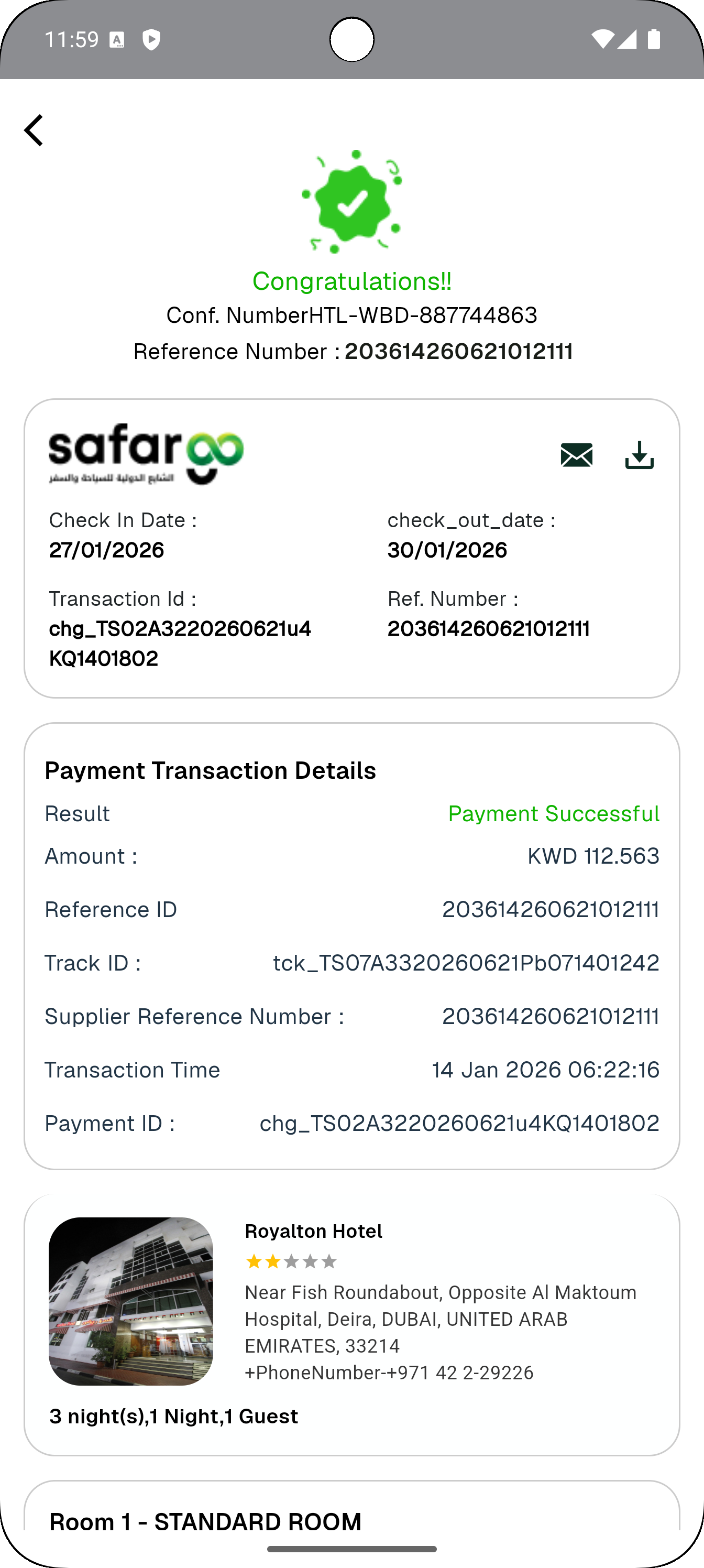The image size is (704, 1568).
Task: Tap the Transaction Id value
Action: (180, 643)
